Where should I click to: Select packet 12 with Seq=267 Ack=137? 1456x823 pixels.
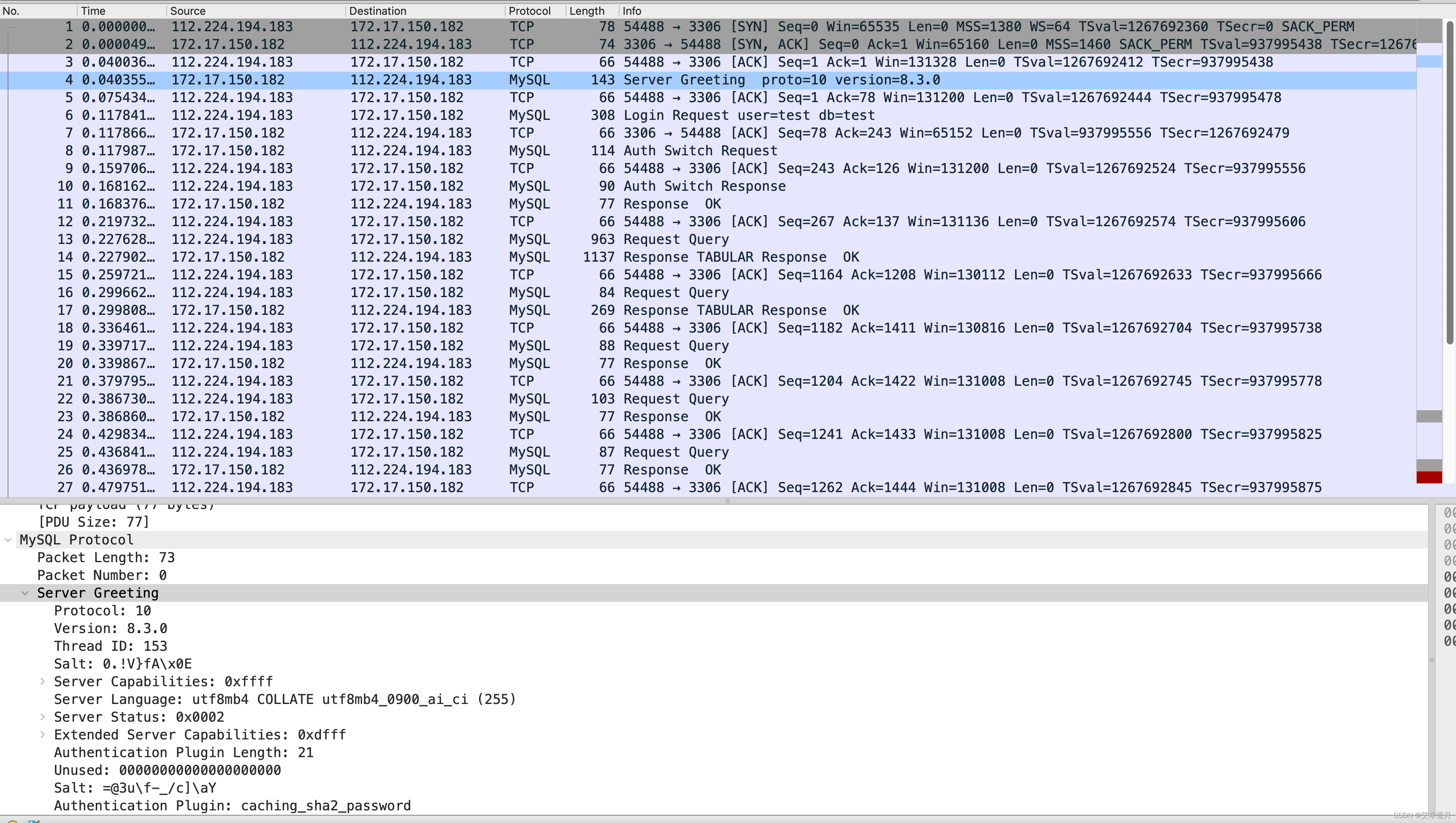pyautogui.click(x=708, y=222)
